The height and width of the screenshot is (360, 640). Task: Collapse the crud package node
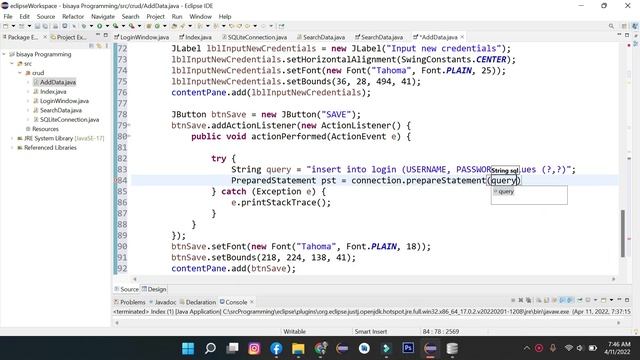tap(20, 73)
